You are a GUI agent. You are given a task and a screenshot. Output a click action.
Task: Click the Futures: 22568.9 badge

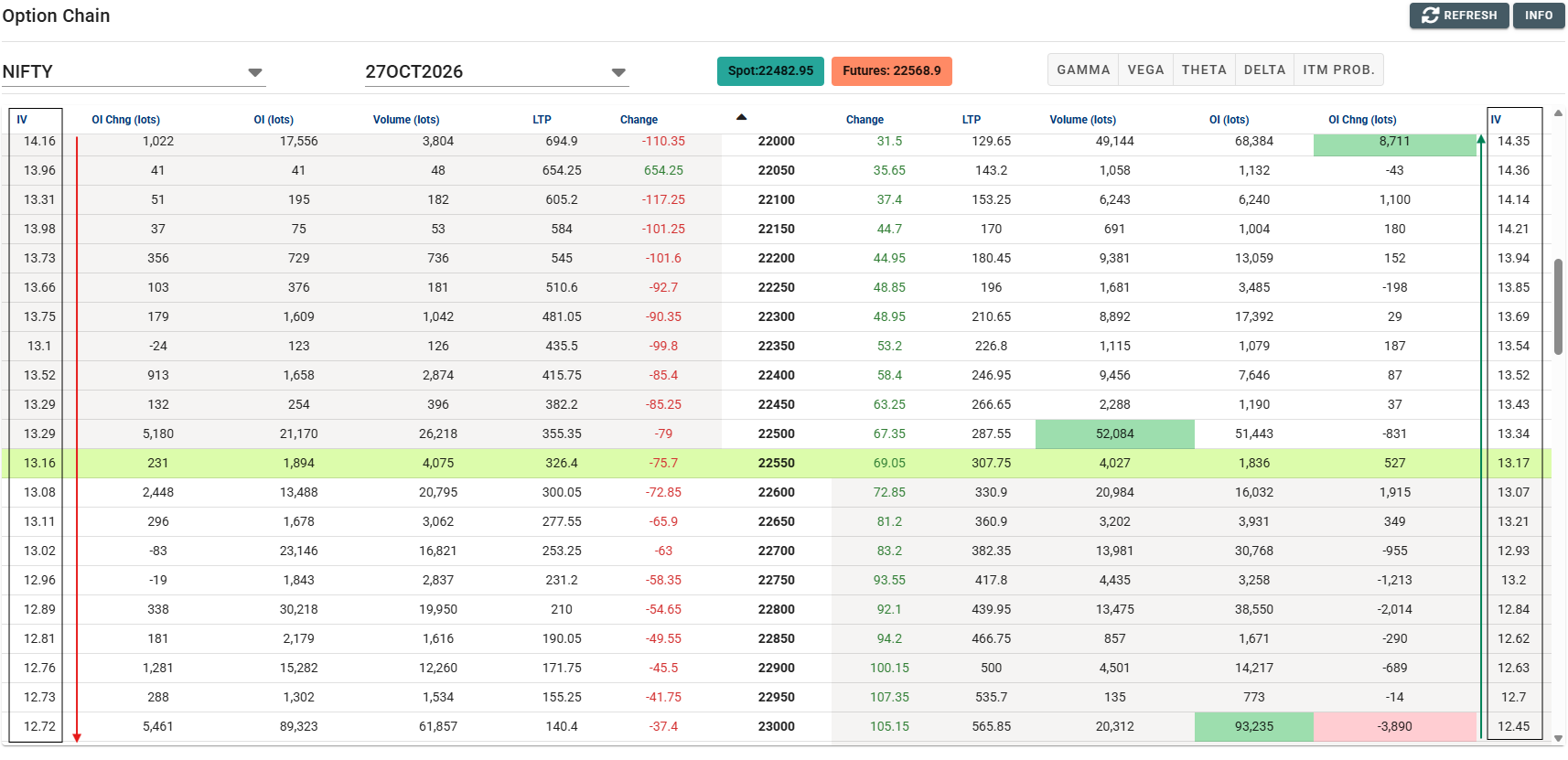tap(892, 70)
